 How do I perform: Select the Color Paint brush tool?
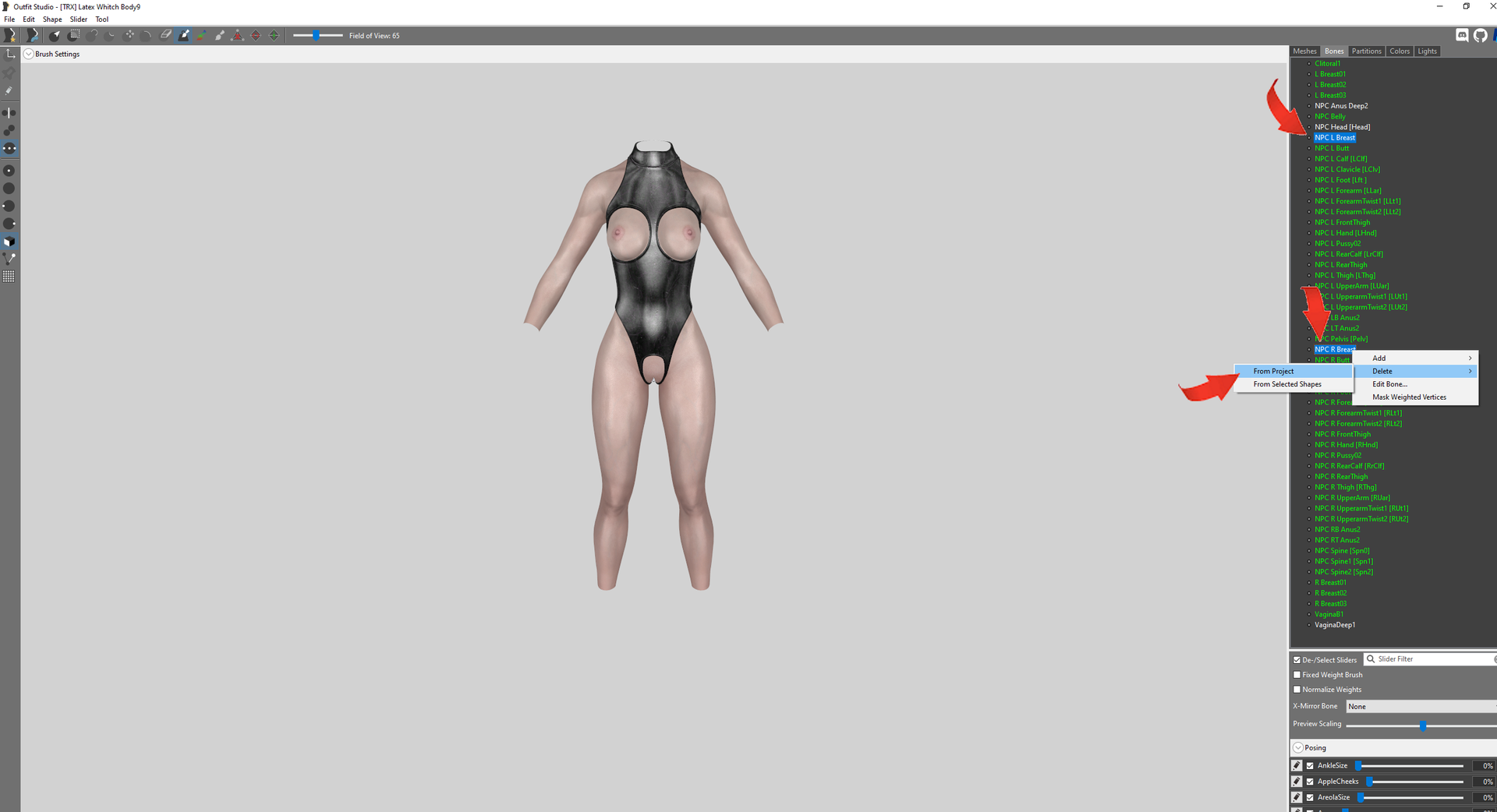202,35
